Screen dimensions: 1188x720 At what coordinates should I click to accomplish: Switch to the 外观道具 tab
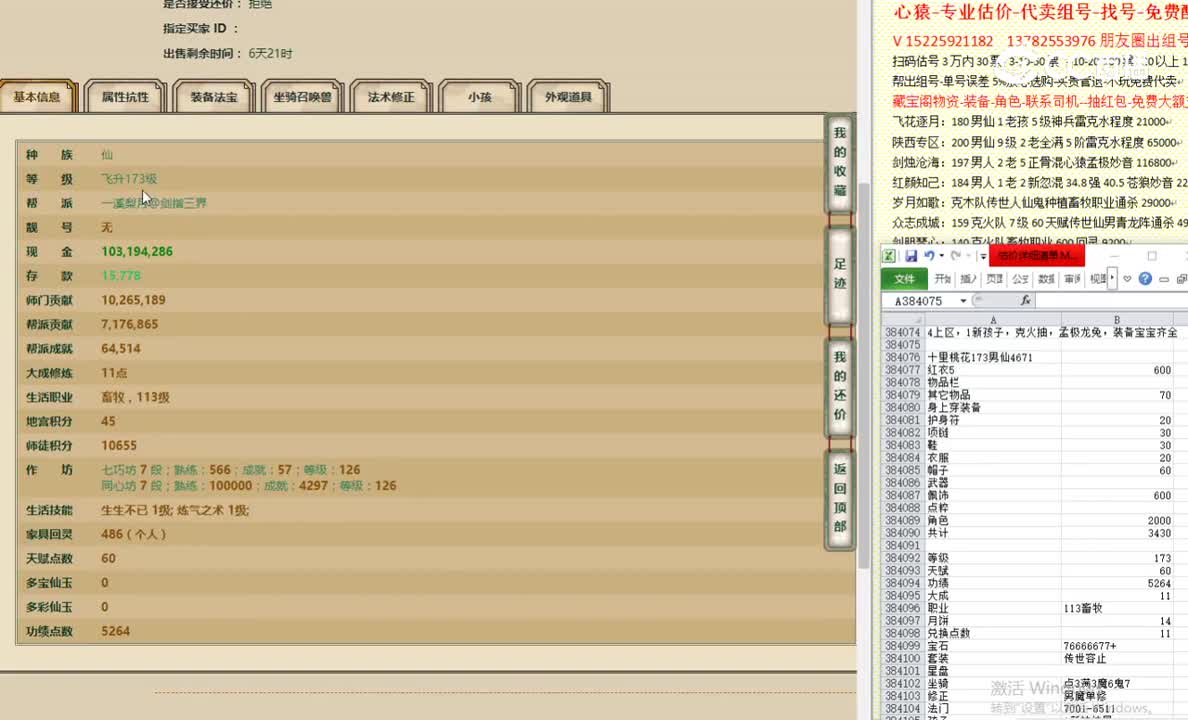[x=568, y=97]
